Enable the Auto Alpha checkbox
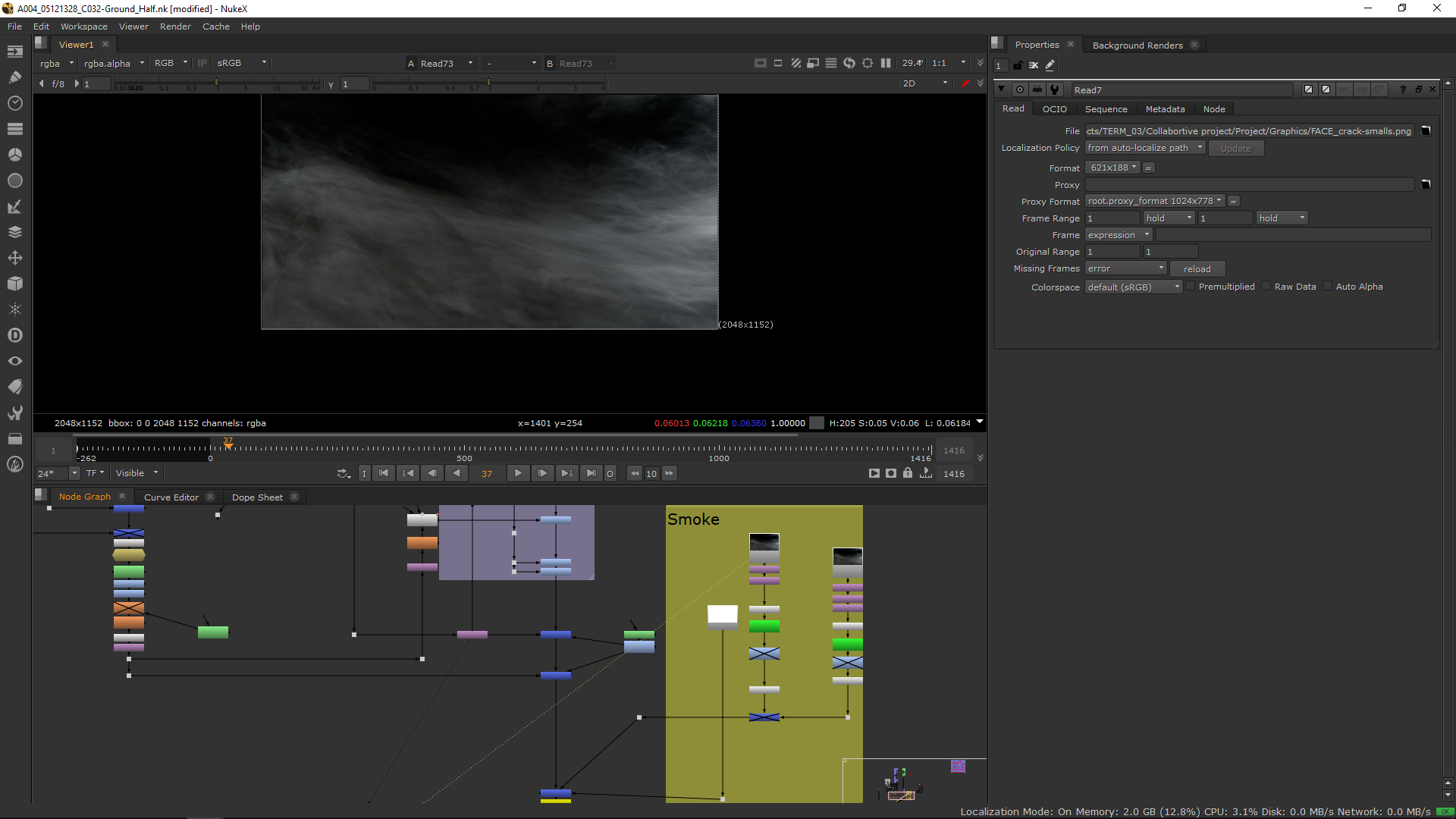Screen dimensions: 1456x819 (x=1328, y=287)
